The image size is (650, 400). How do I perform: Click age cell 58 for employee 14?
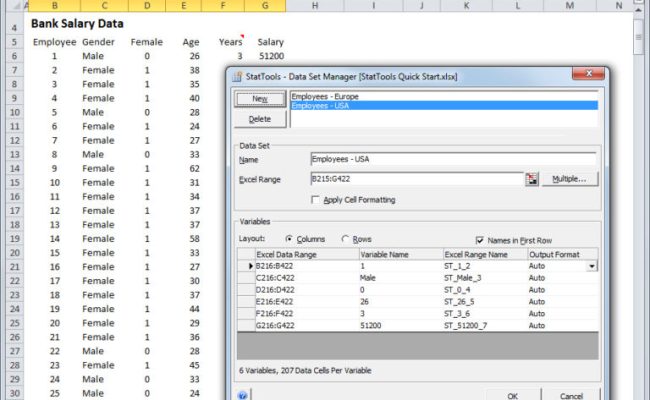click(x=194, y=239)
